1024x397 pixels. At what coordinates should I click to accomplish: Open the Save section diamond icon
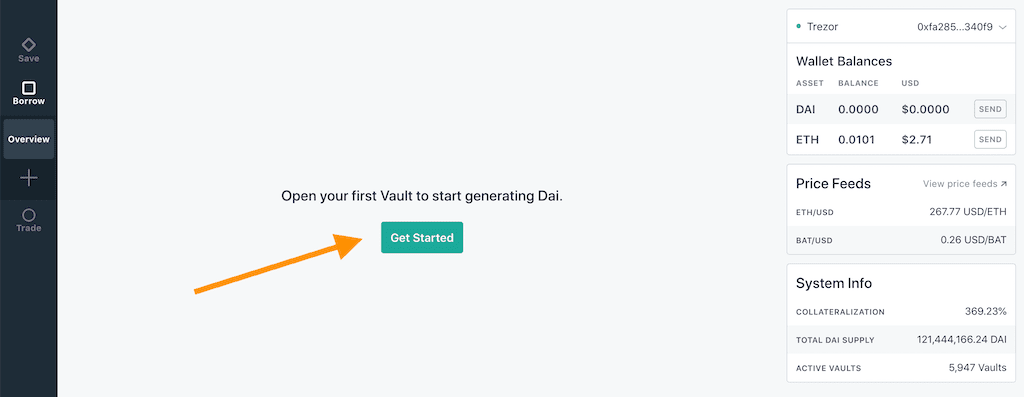(29, 44)
